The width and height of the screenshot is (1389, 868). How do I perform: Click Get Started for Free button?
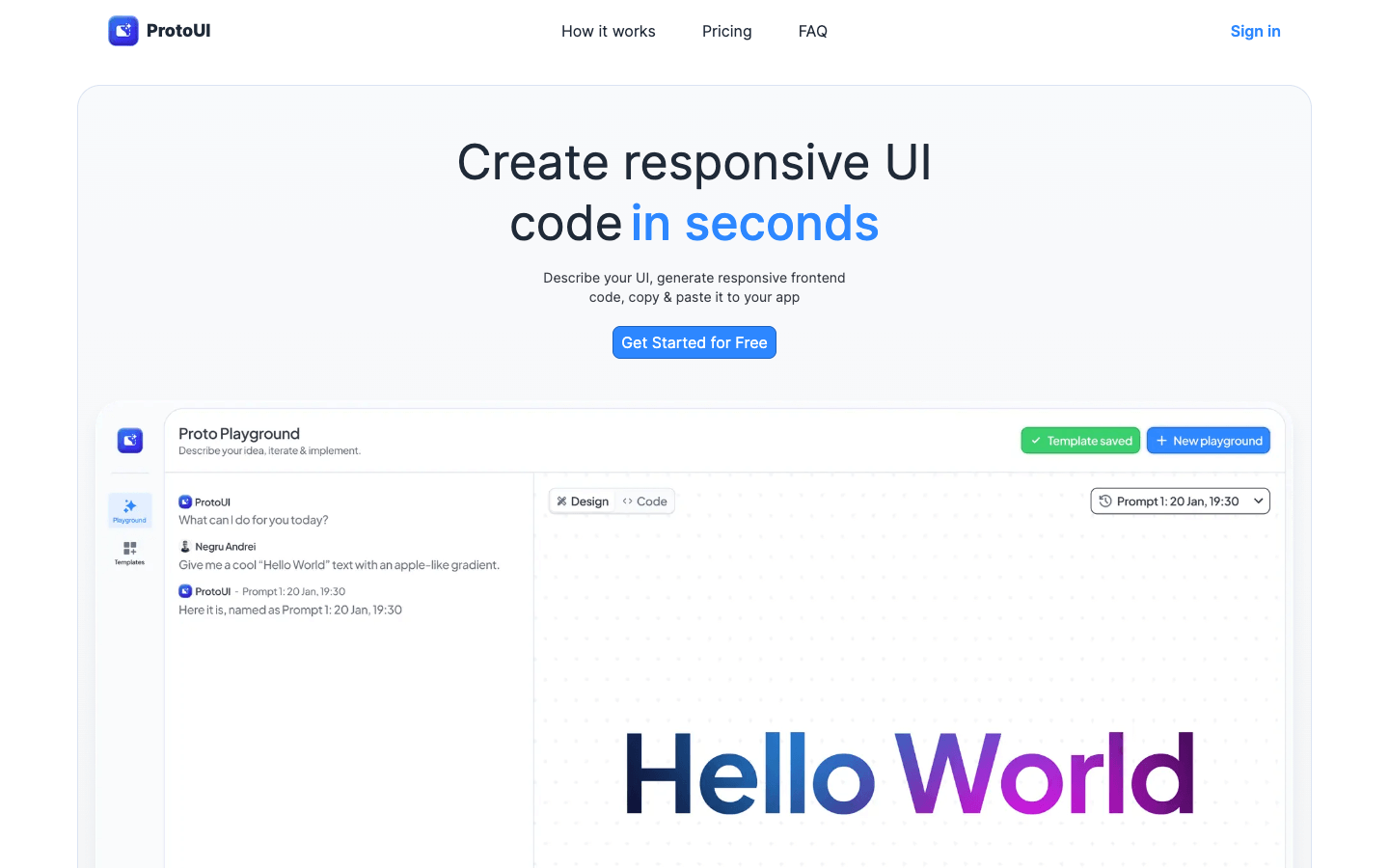pos(694,342)
